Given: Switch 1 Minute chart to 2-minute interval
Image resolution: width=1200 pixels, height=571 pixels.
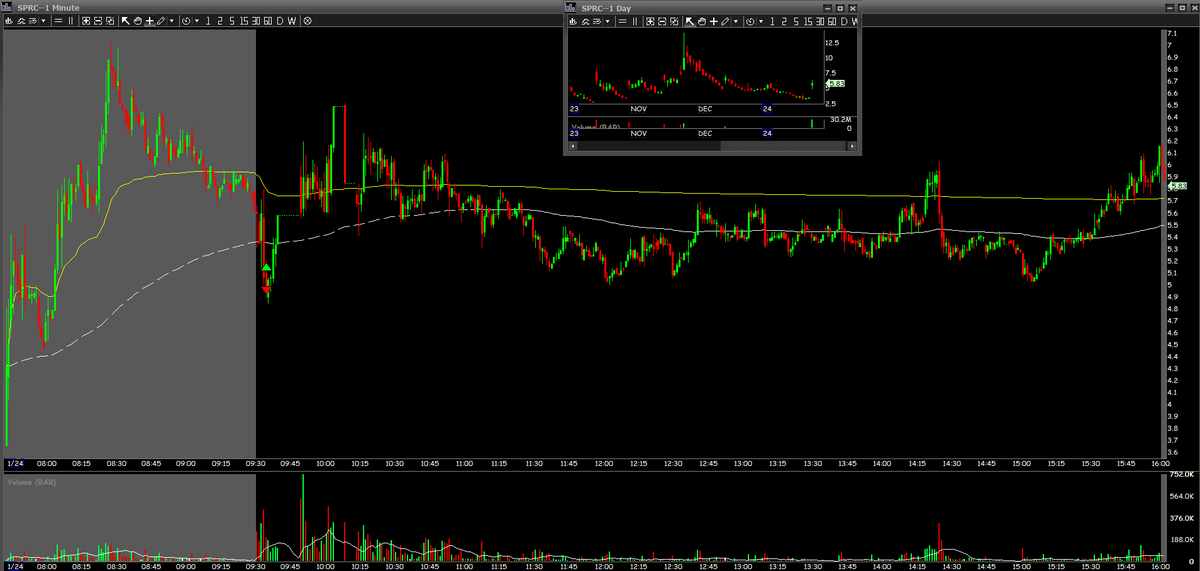Looking at the screenshot, I should (x=220, y=20).
